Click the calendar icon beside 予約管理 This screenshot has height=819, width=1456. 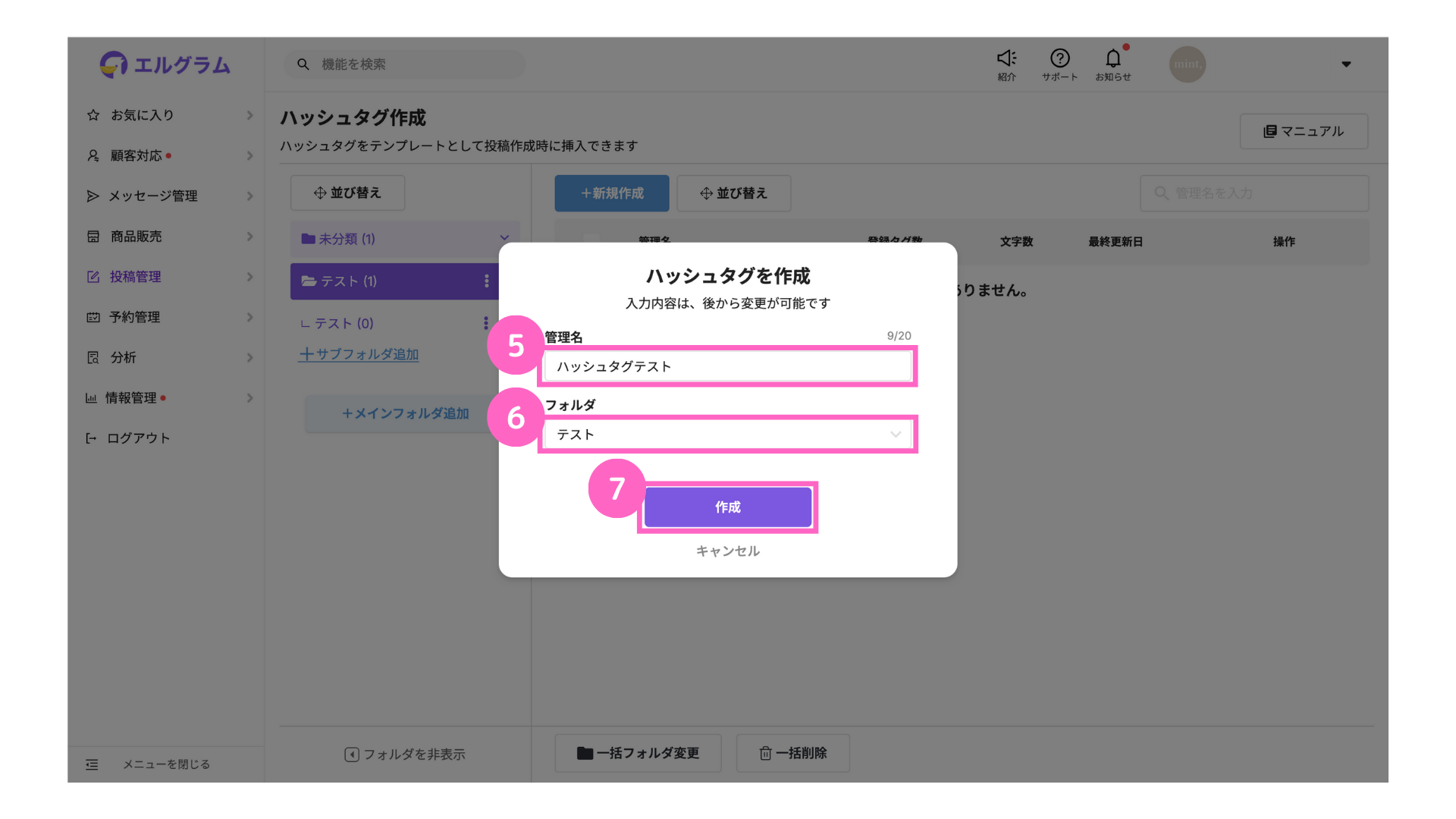[93, 317]
